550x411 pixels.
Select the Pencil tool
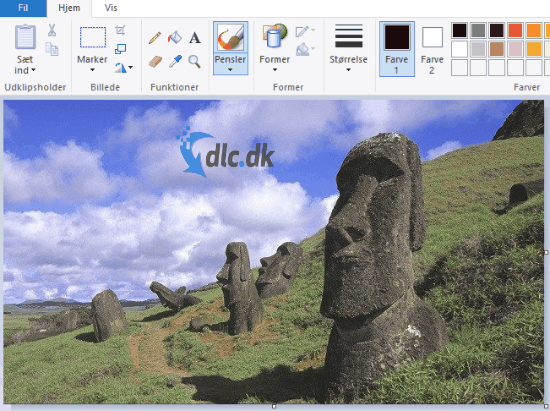pos(155,38)
